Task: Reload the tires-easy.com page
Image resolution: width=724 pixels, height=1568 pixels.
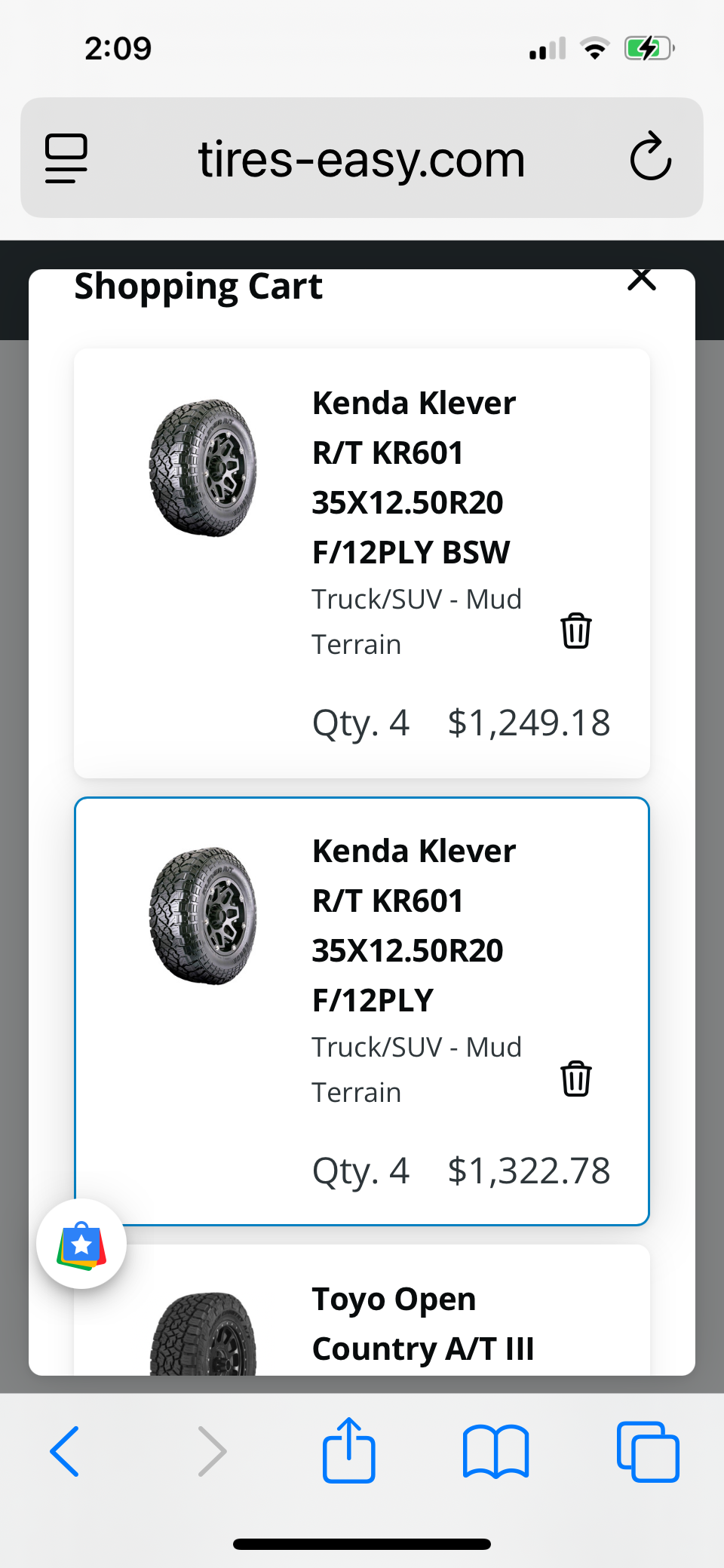Action: coord(650,157)
